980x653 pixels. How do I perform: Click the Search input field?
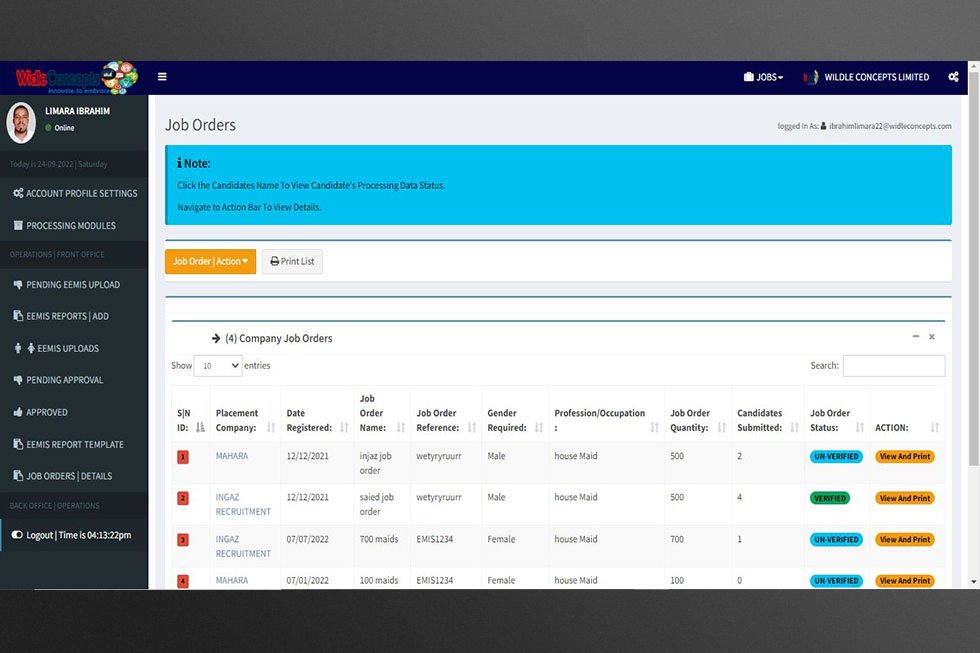[893, 366]
